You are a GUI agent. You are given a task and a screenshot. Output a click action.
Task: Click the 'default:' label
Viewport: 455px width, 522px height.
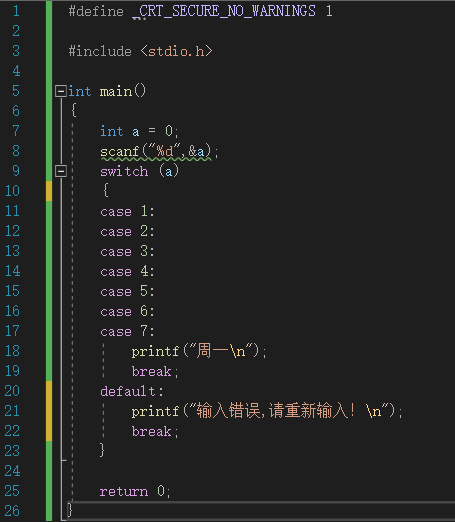(x=132, y=391)
